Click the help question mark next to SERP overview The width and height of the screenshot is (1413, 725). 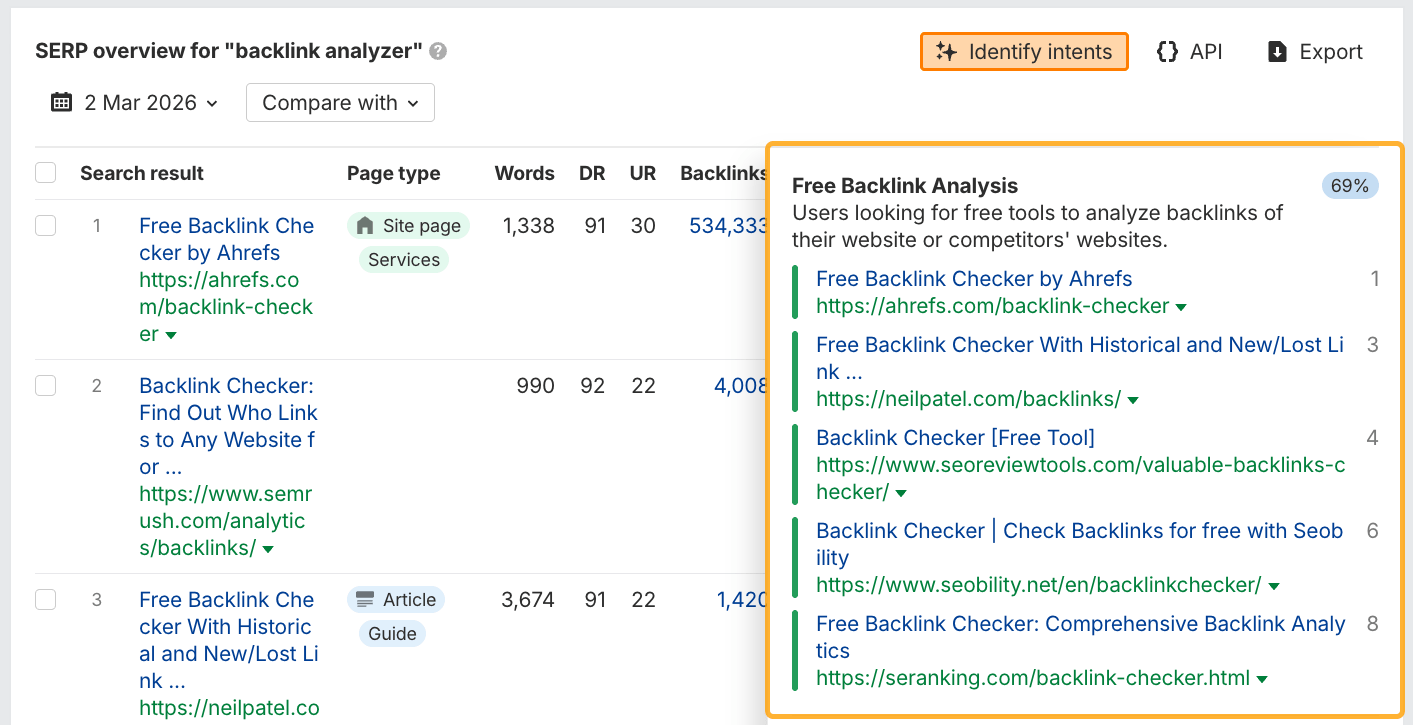(x=437, y=51)
